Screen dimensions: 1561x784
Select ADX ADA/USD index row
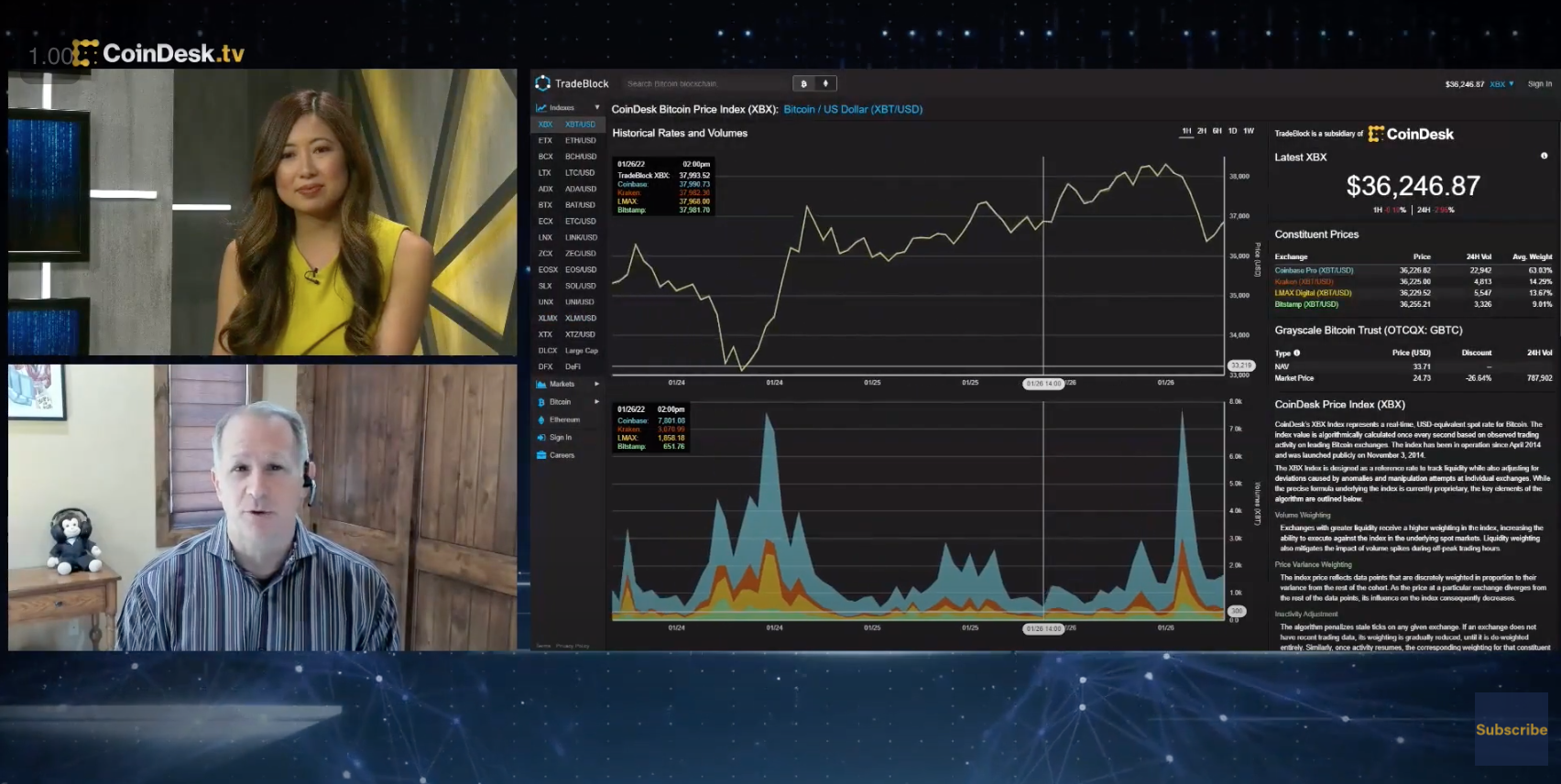pos(568,190)
